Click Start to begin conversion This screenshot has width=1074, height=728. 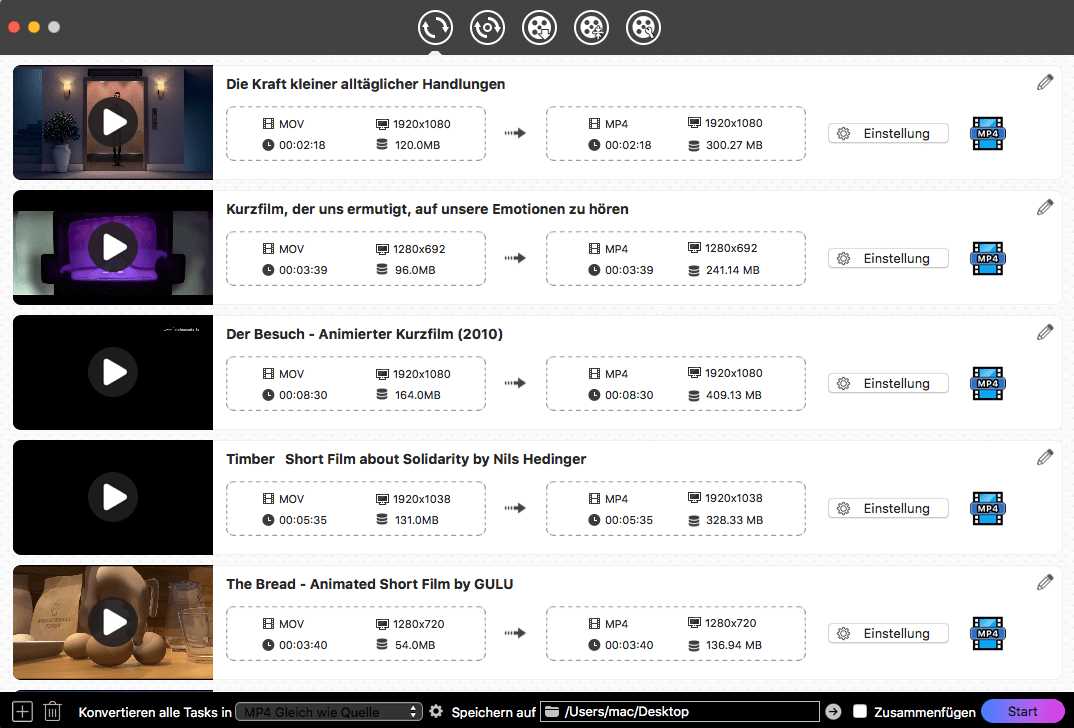pos(1022,711)
